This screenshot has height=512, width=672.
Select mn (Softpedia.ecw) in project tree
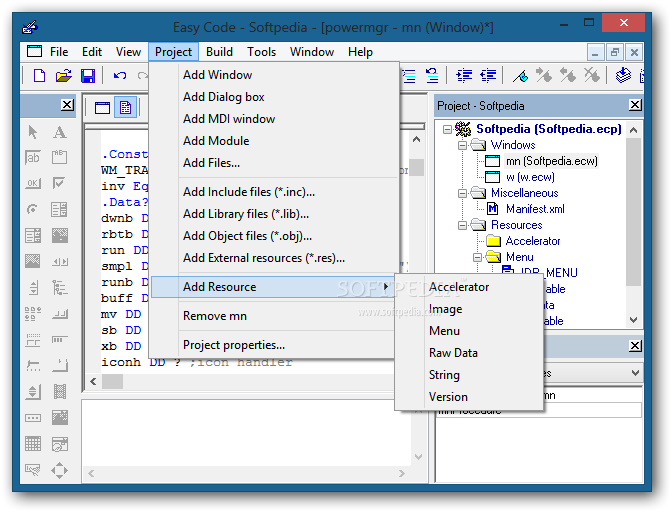(x=551, y=161)
